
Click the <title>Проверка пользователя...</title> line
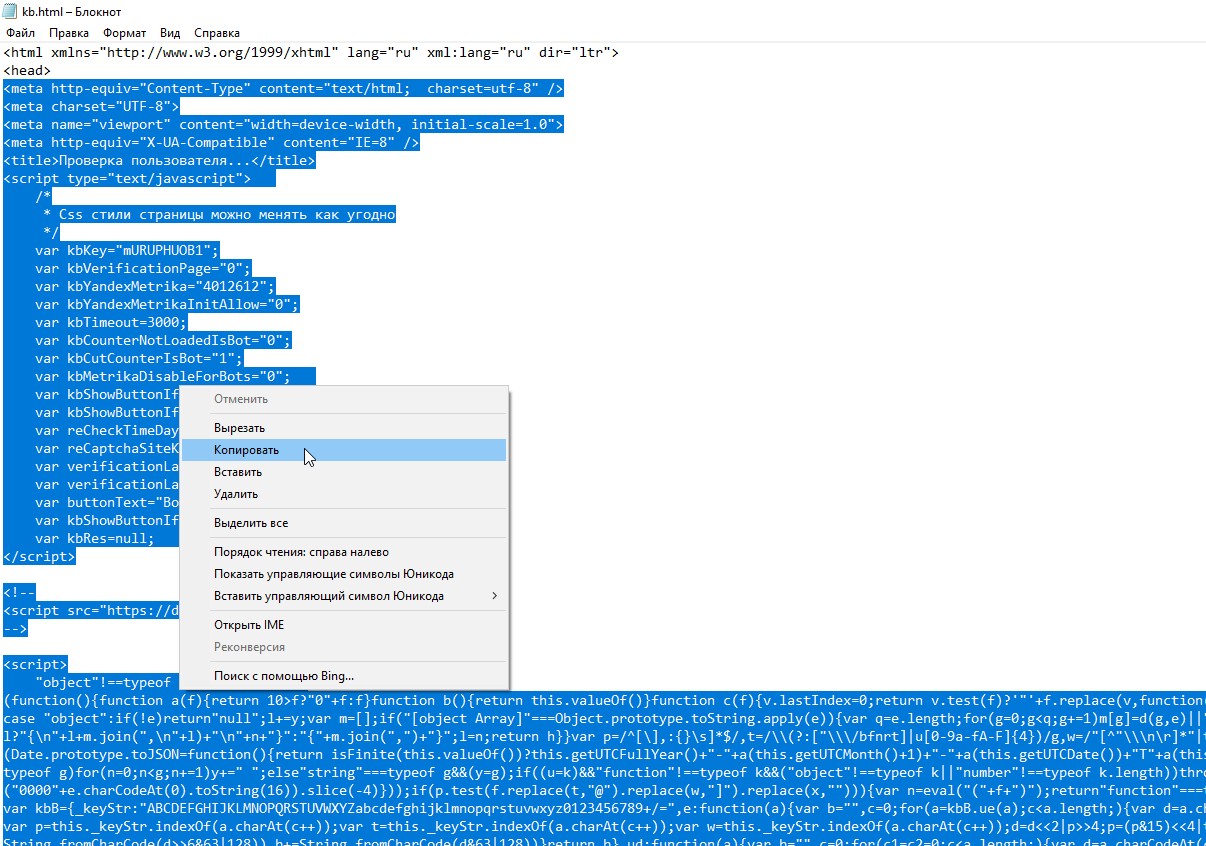[158, 161]
